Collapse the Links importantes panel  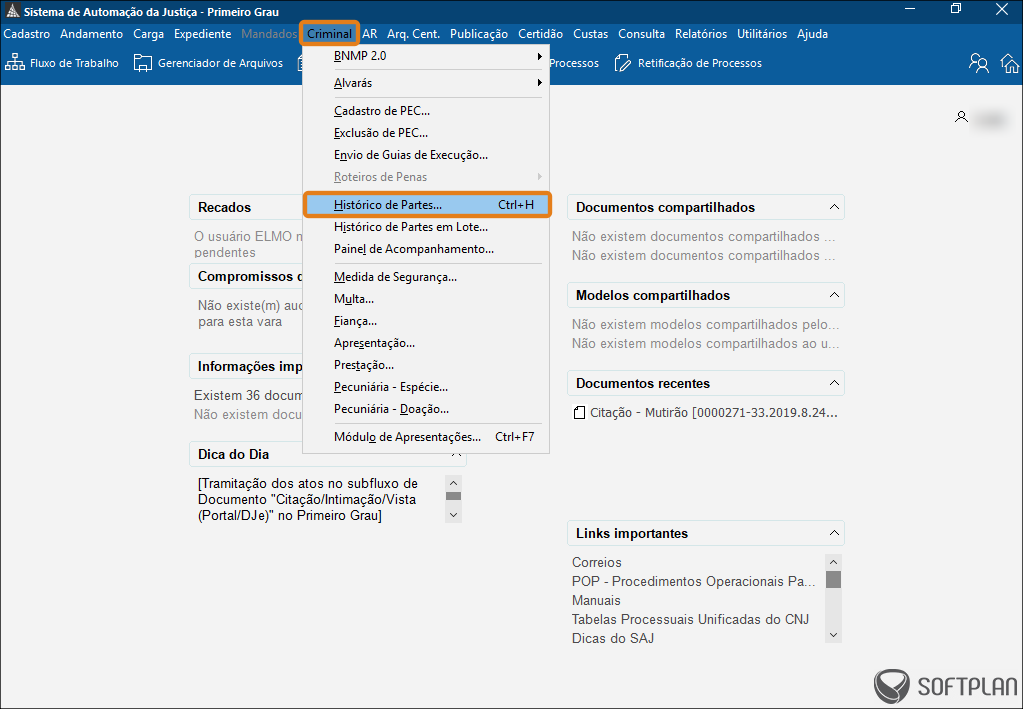pos(834,533)
